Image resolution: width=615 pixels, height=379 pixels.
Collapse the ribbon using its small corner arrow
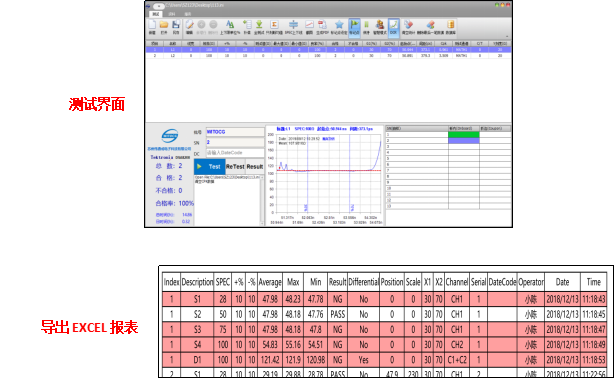[x=507, y=36]
